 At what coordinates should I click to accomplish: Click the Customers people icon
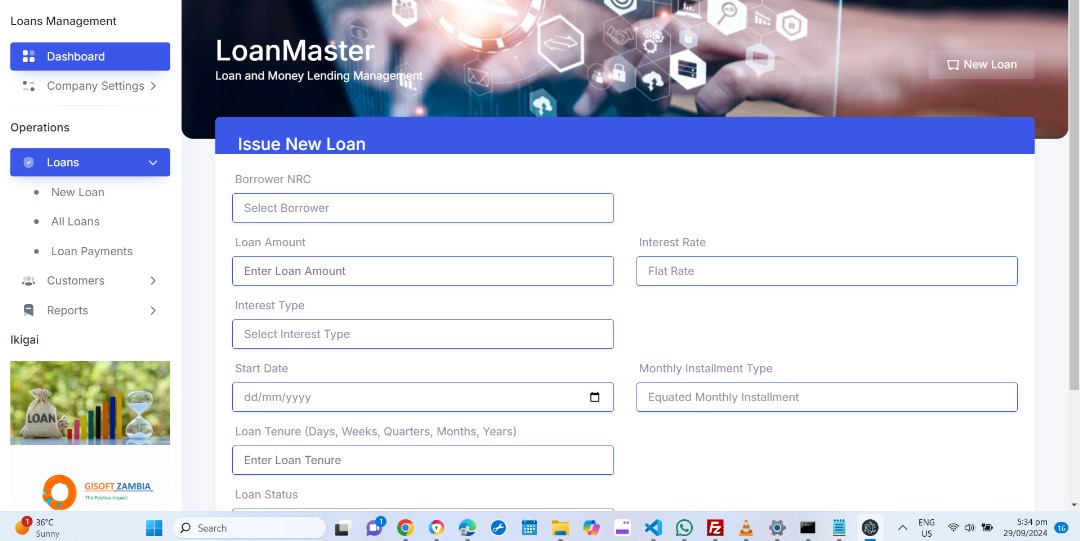click(x=29, y=281)
